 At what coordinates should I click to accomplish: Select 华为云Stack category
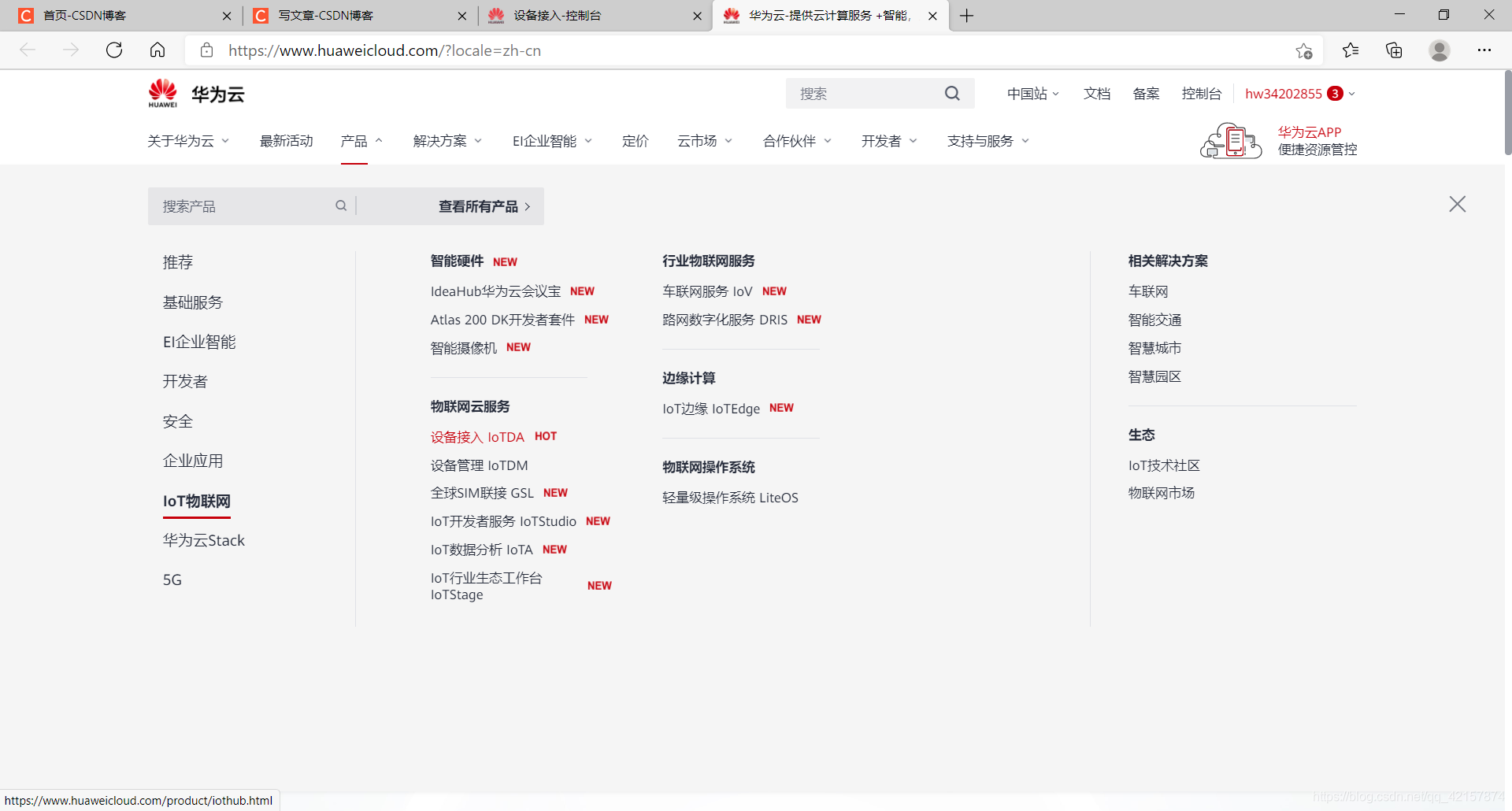tap(204, 540)
